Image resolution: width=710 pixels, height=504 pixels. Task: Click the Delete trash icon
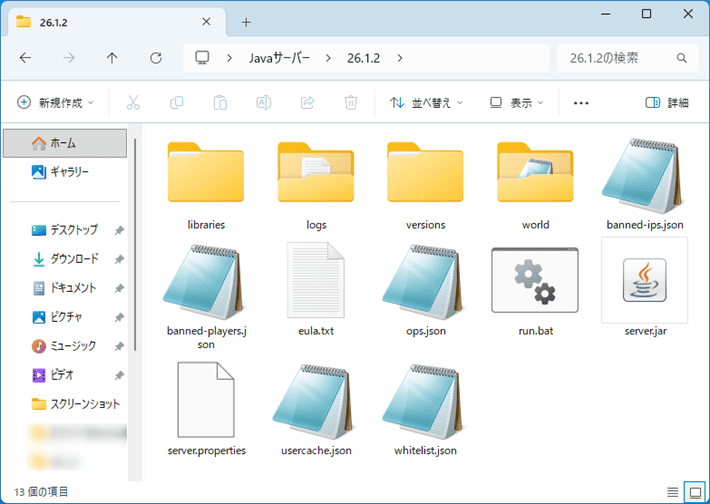[350, 103]
